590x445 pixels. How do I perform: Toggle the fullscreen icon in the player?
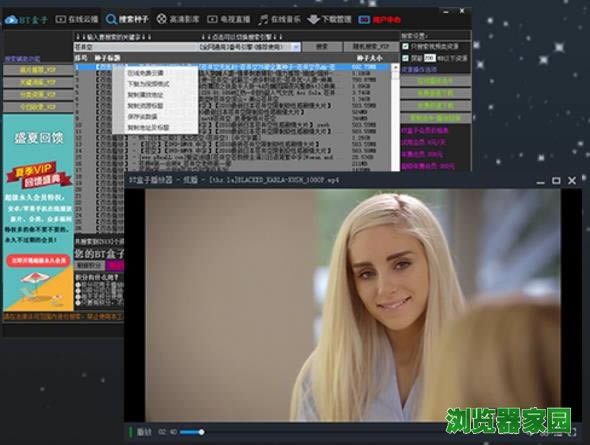(572, 432)
